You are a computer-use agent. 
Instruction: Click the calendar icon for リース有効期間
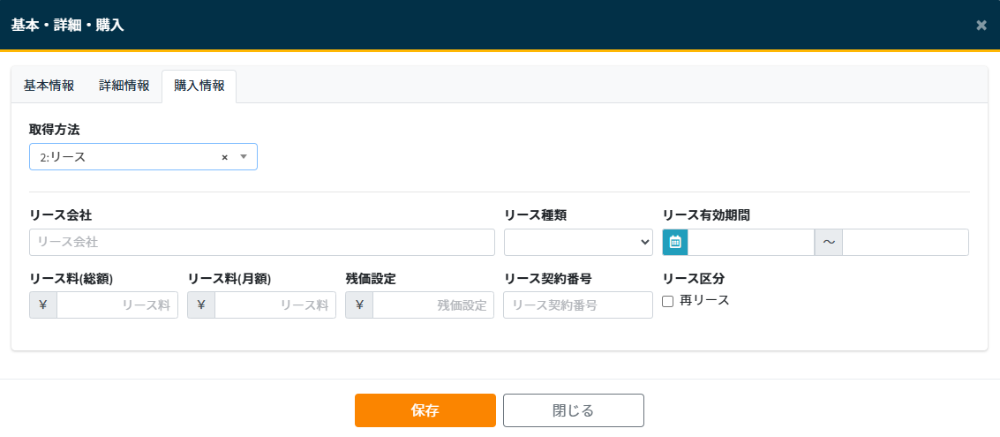pos(675,242)
